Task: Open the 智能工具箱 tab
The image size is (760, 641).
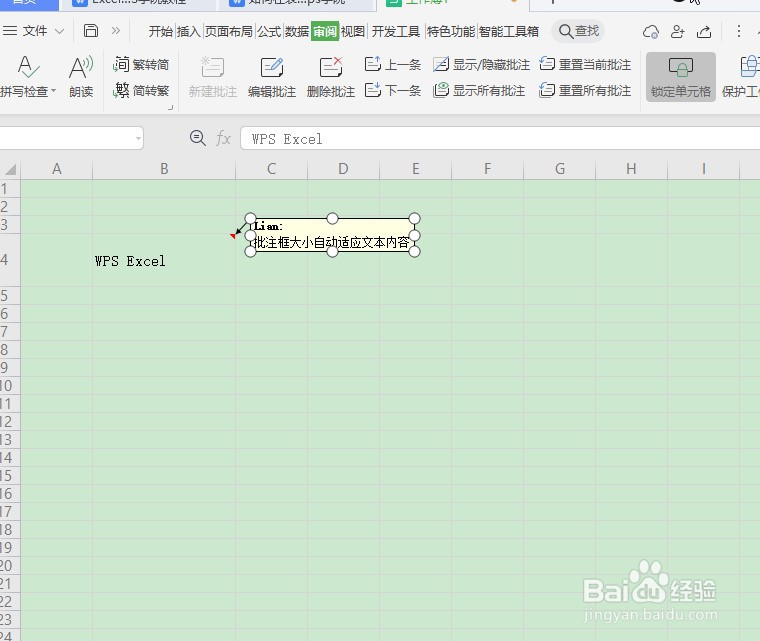Action: (509, 32)
